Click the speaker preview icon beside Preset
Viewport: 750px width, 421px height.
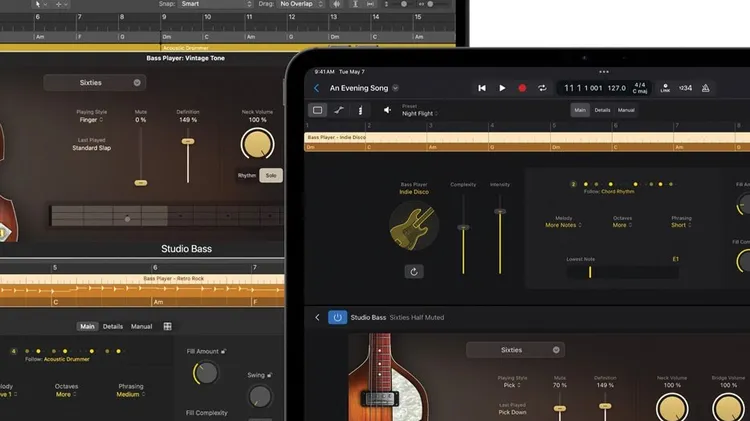pos(387,110)
